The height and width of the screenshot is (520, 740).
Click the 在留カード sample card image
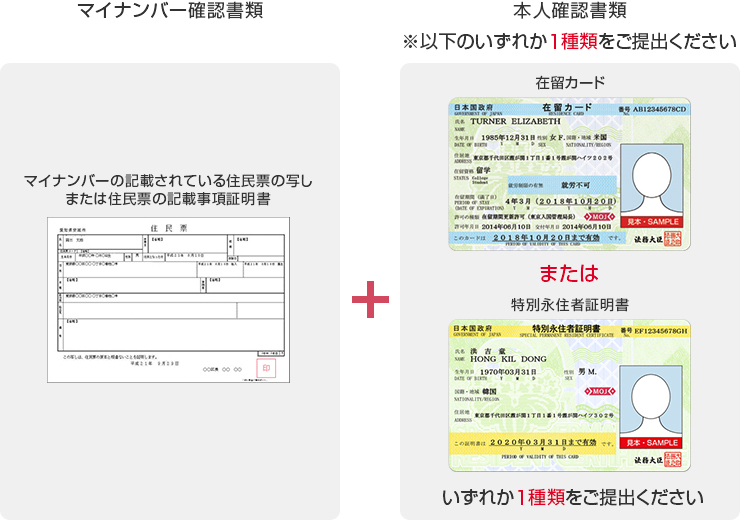pyautogui.click(x=569, y=174)
